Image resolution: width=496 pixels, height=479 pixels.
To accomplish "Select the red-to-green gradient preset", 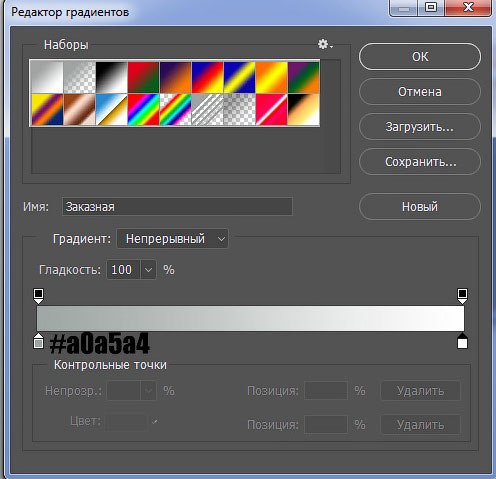I will [144, 77].
